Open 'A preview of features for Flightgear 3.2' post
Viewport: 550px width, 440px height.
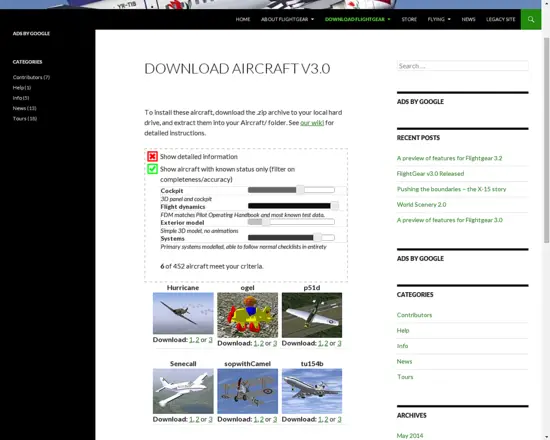[449, 158]
